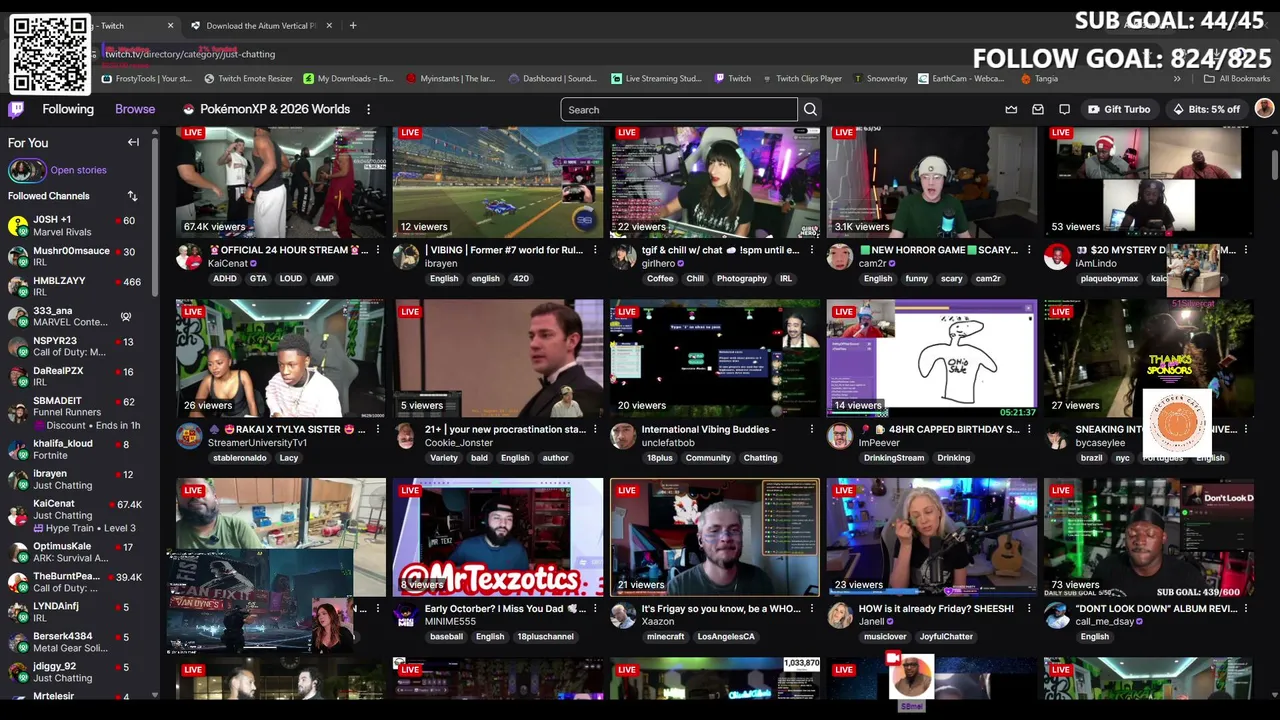Open options menu for ibrayen's stream card
The image size is (1280, 720).
(595, 250)
